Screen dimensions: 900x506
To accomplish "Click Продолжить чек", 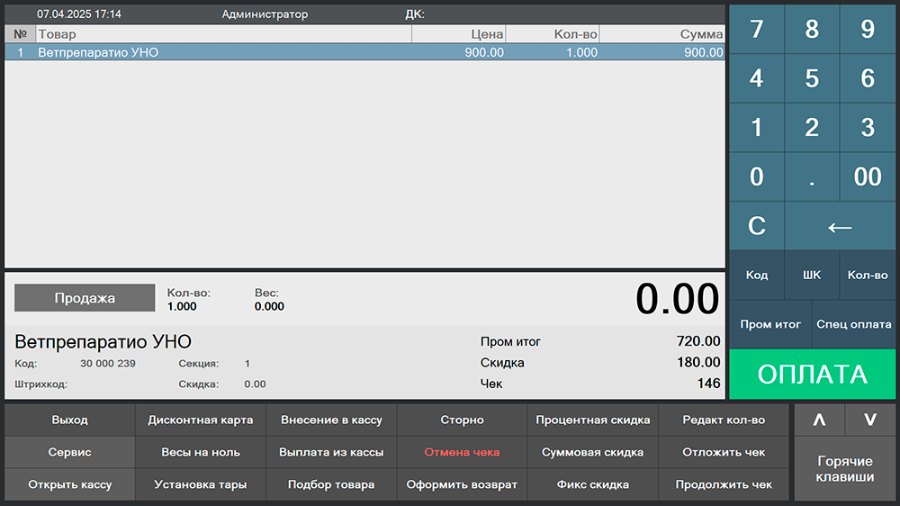I will [x=724, y=485].
